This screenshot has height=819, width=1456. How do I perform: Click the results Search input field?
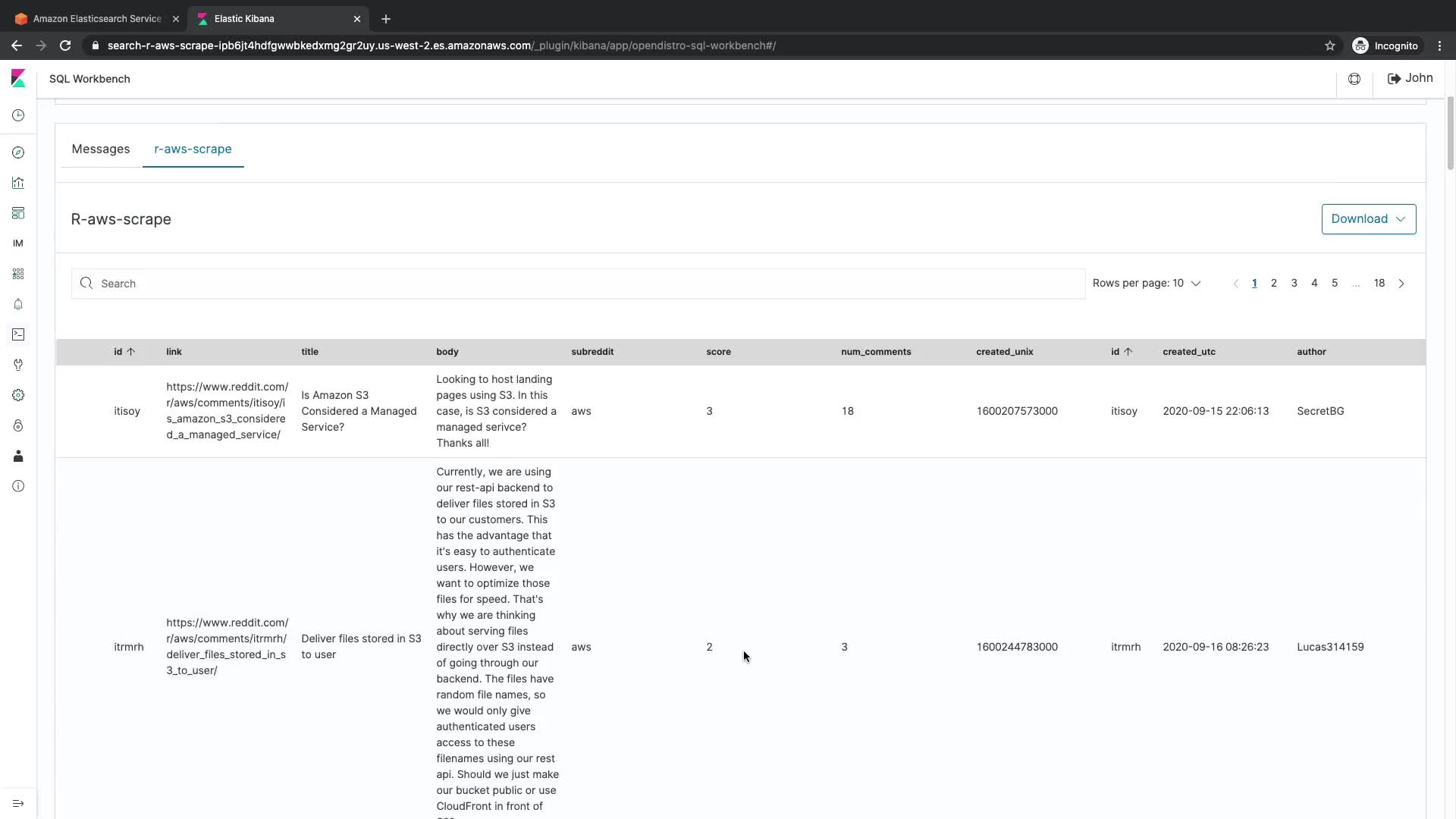pos(578,284)
